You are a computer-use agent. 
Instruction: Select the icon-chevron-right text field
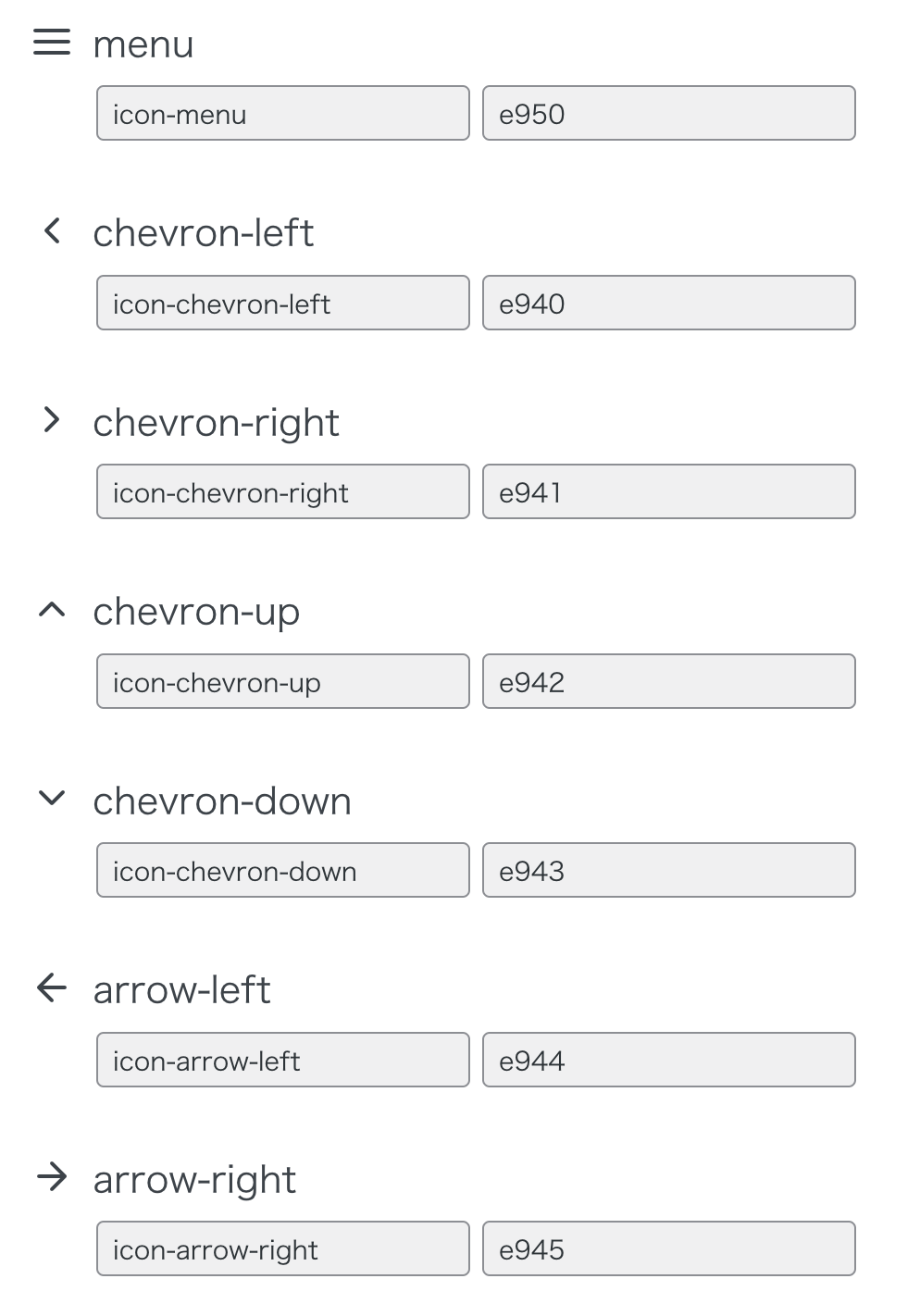pos(283,491)
